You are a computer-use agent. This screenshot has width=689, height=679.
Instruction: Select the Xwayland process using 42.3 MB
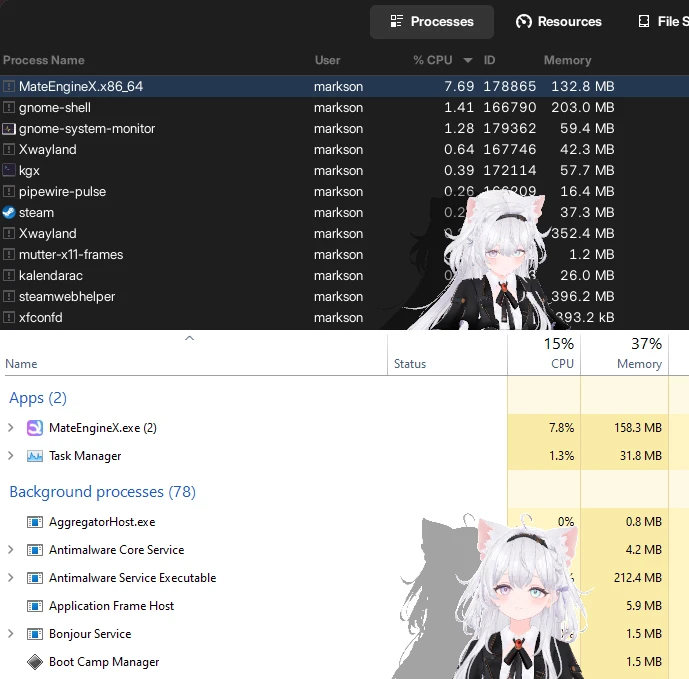pyautogui.click(x=344, y=149)
